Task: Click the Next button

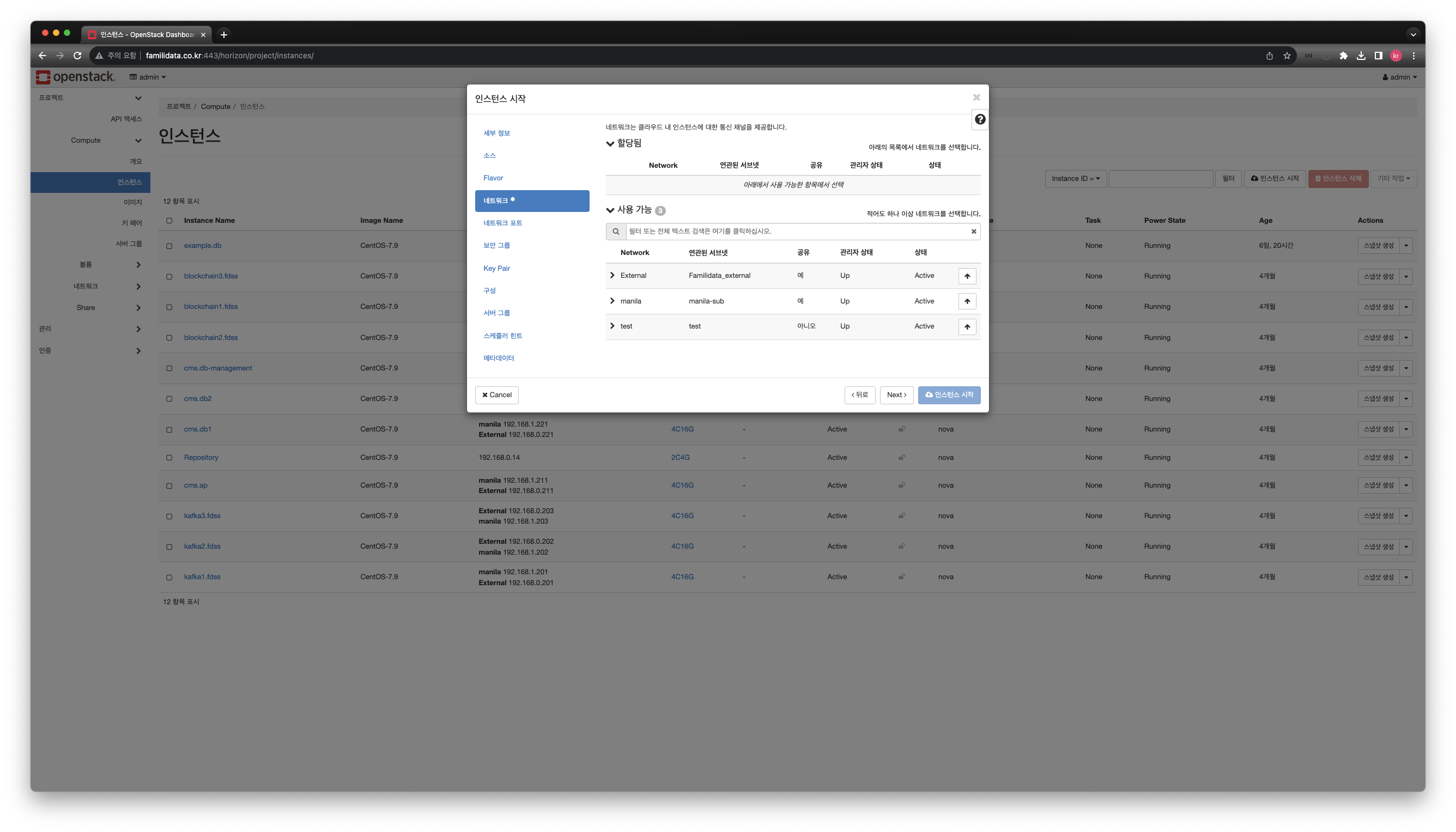Action: point(896,395)
